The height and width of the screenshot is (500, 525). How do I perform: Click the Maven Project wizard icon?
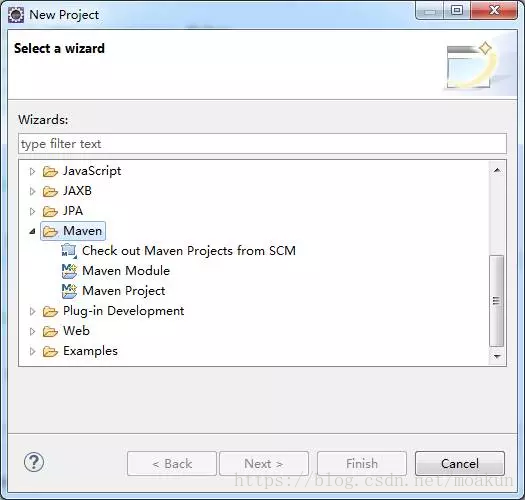point(69,291)
